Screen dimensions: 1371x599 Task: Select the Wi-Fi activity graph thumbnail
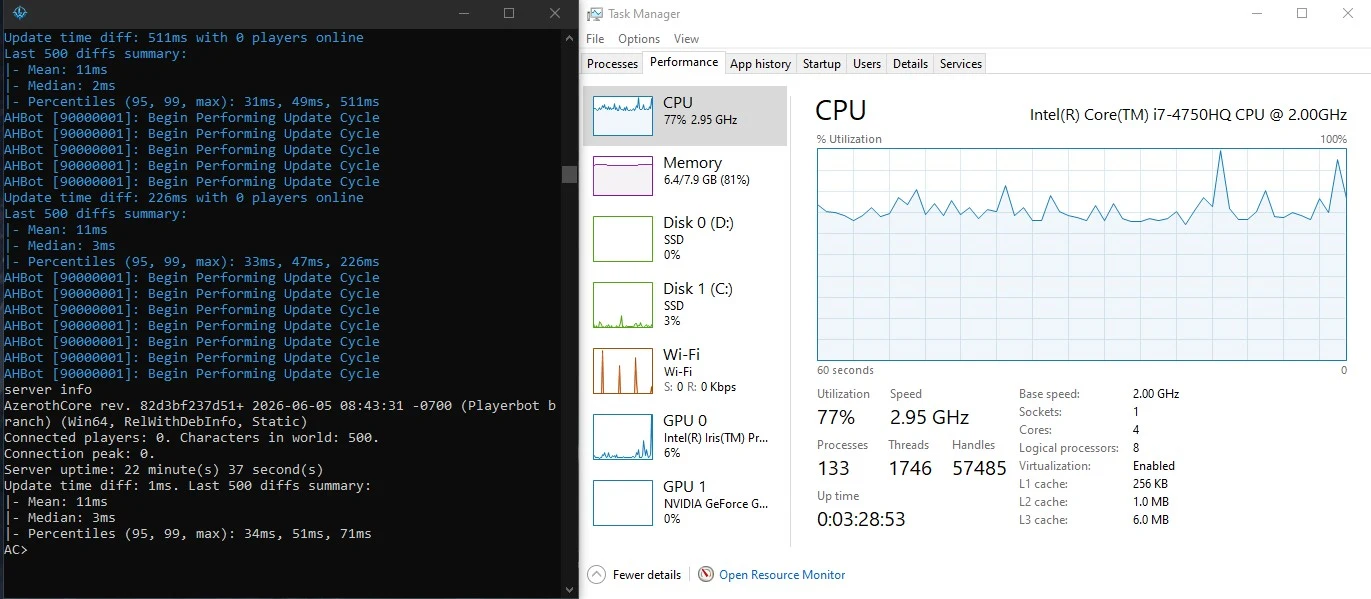pos(624,371)
